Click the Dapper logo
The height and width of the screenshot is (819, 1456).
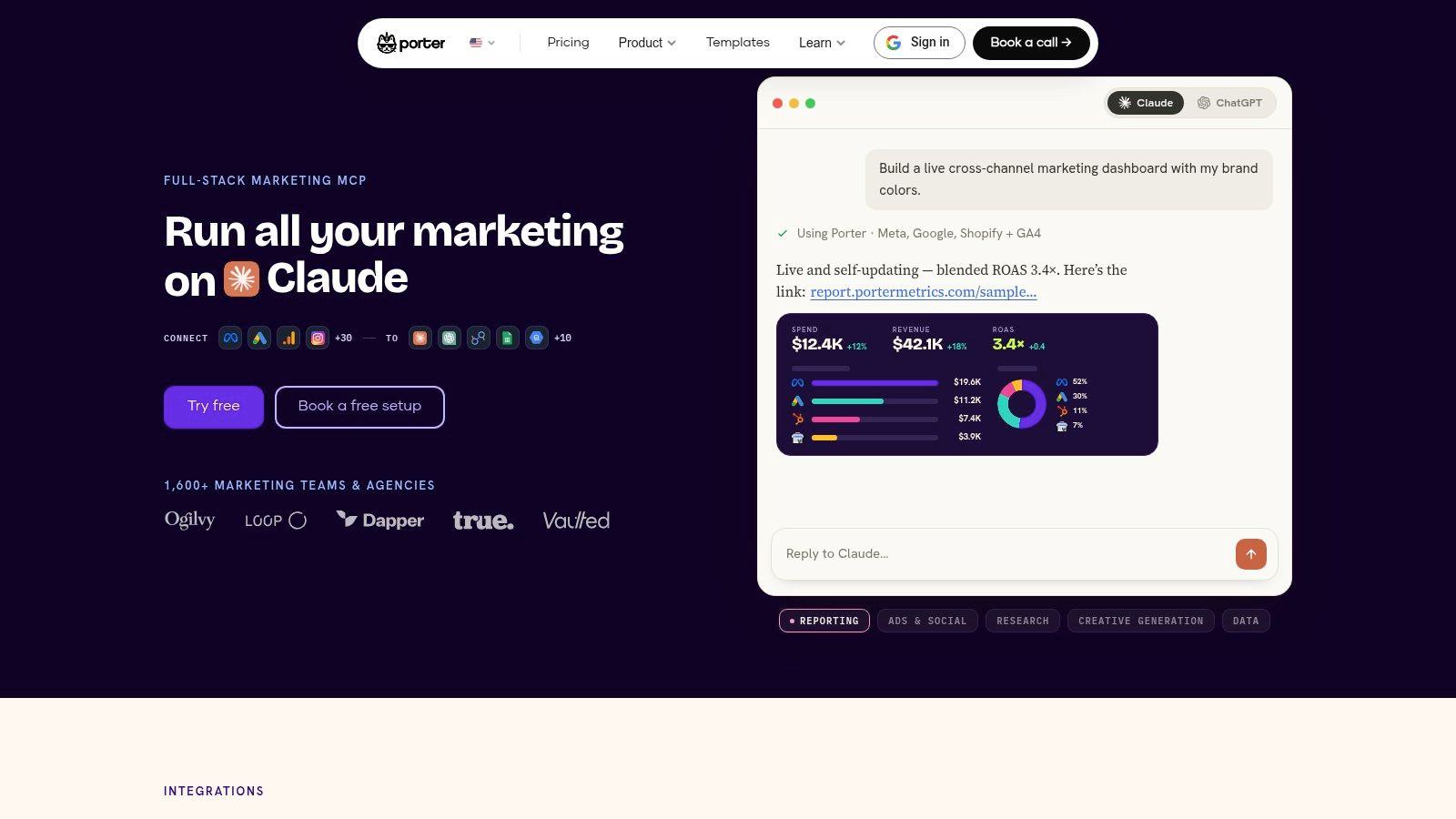click(379, 520)
